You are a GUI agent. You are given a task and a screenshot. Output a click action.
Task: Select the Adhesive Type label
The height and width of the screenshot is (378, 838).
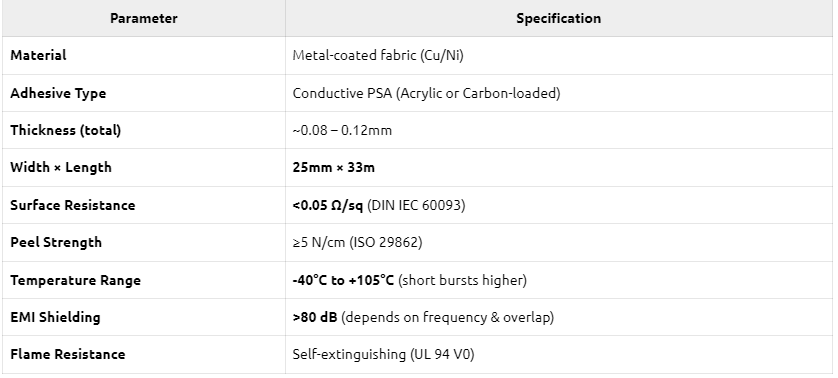pos(58,93)
